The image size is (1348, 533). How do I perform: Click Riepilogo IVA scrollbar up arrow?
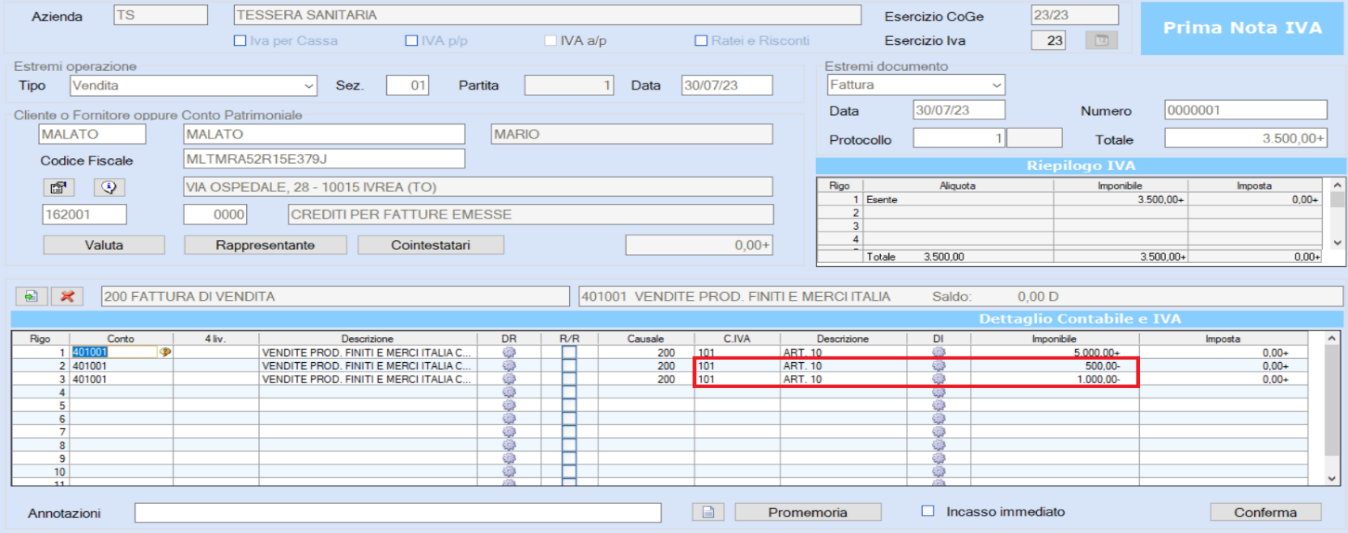(x=1338, y=185)
